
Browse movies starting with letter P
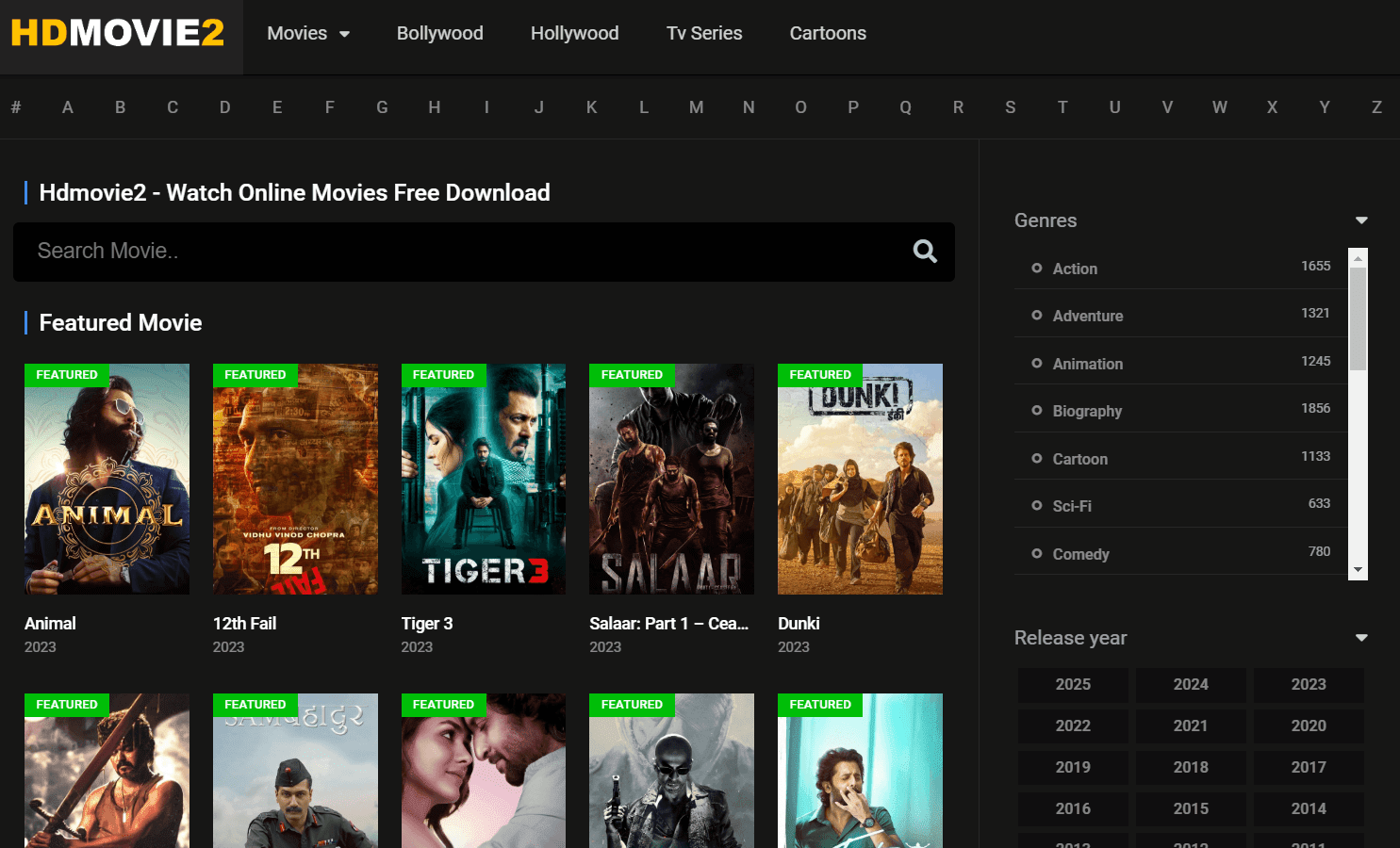click(853, 107)
